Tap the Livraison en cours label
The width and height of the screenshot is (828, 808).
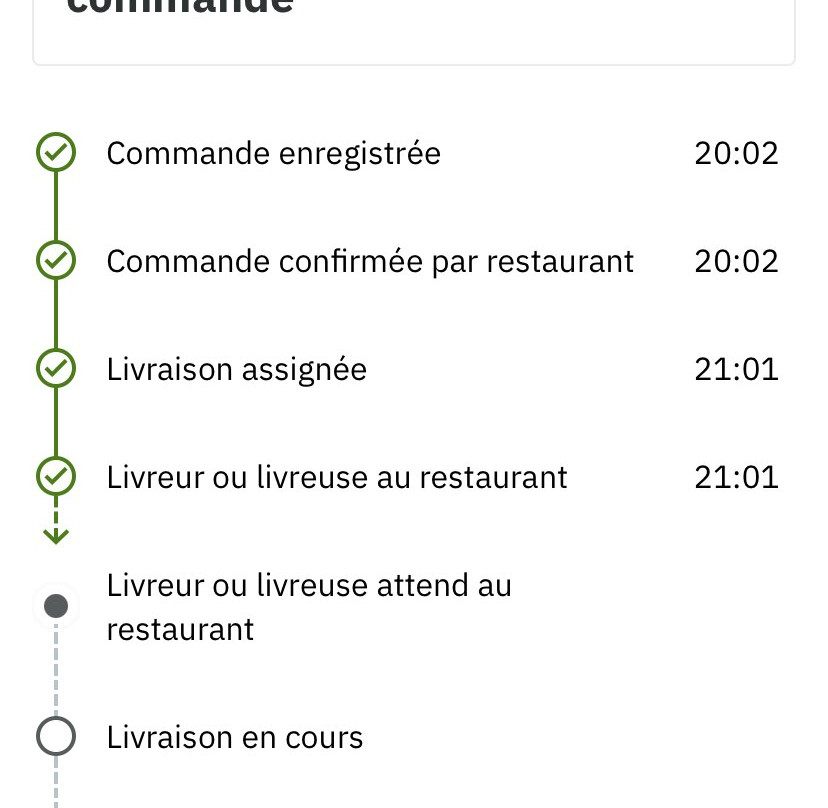pyautogui.click(x=235, y=738)
